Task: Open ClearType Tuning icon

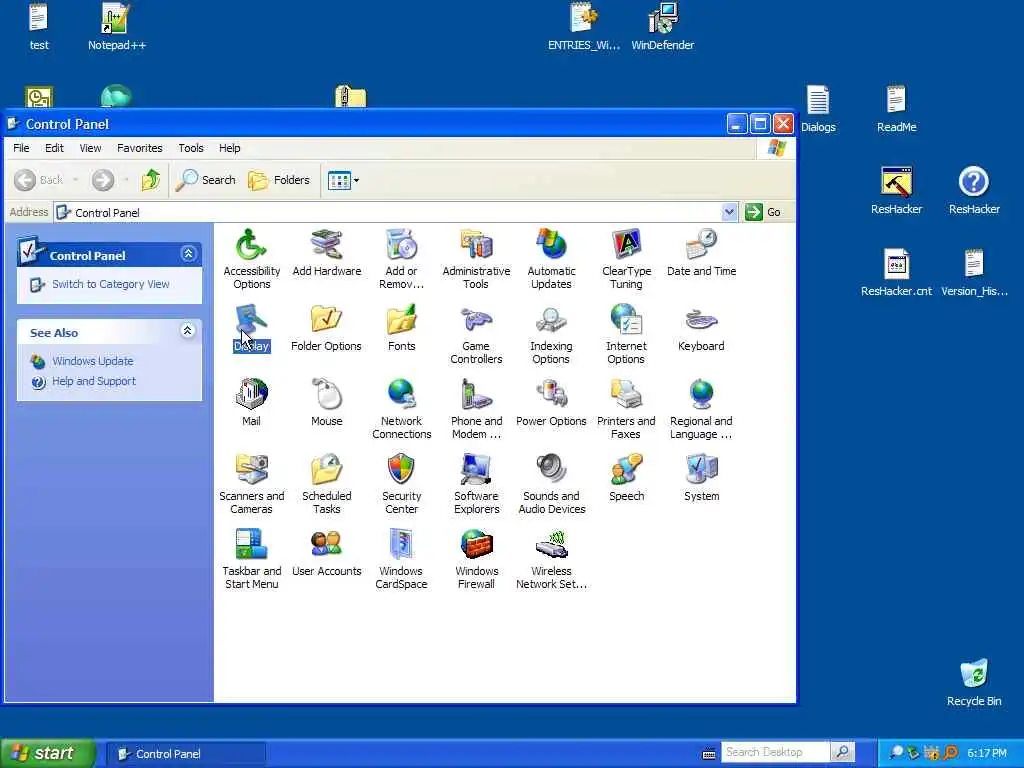Action: (x=626, y=245)
